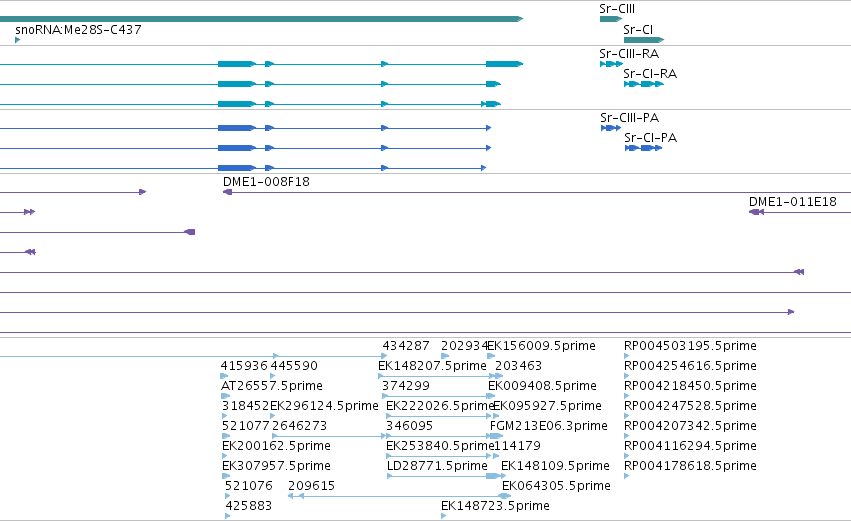Click arrow glyph under RP004178618.5prime
The image size is (851, 521).
[627, 476]
